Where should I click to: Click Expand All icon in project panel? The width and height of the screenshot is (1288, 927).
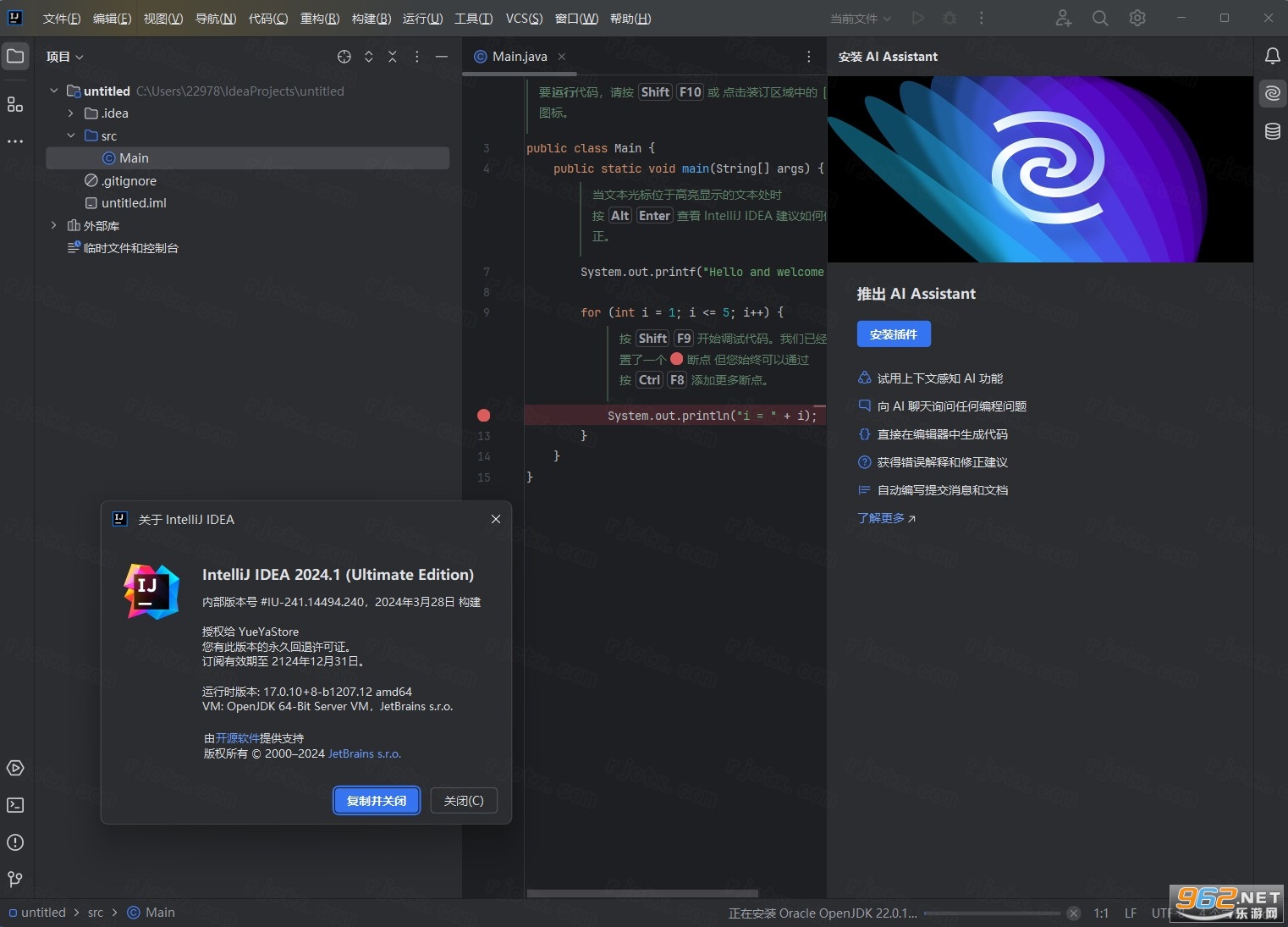click(368, 57)
